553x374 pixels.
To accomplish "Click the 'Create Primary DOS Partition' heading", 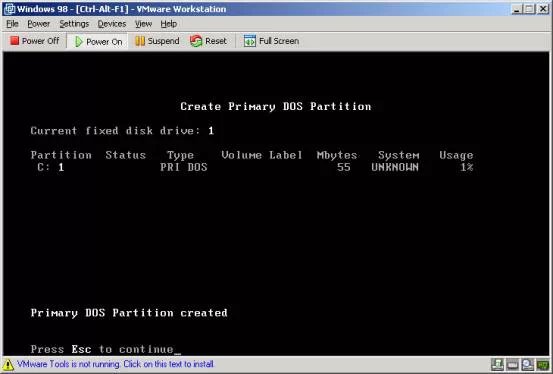I will 275,107.
